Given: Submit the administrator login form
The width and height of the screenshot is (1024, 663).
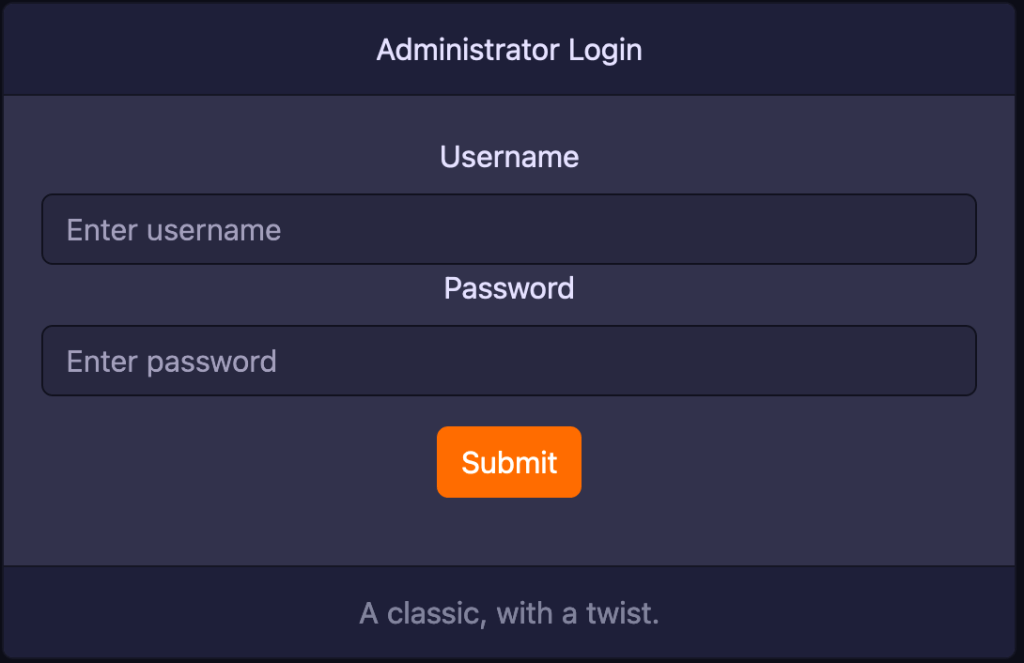Looking at the screenshot, I should (509, 462).
